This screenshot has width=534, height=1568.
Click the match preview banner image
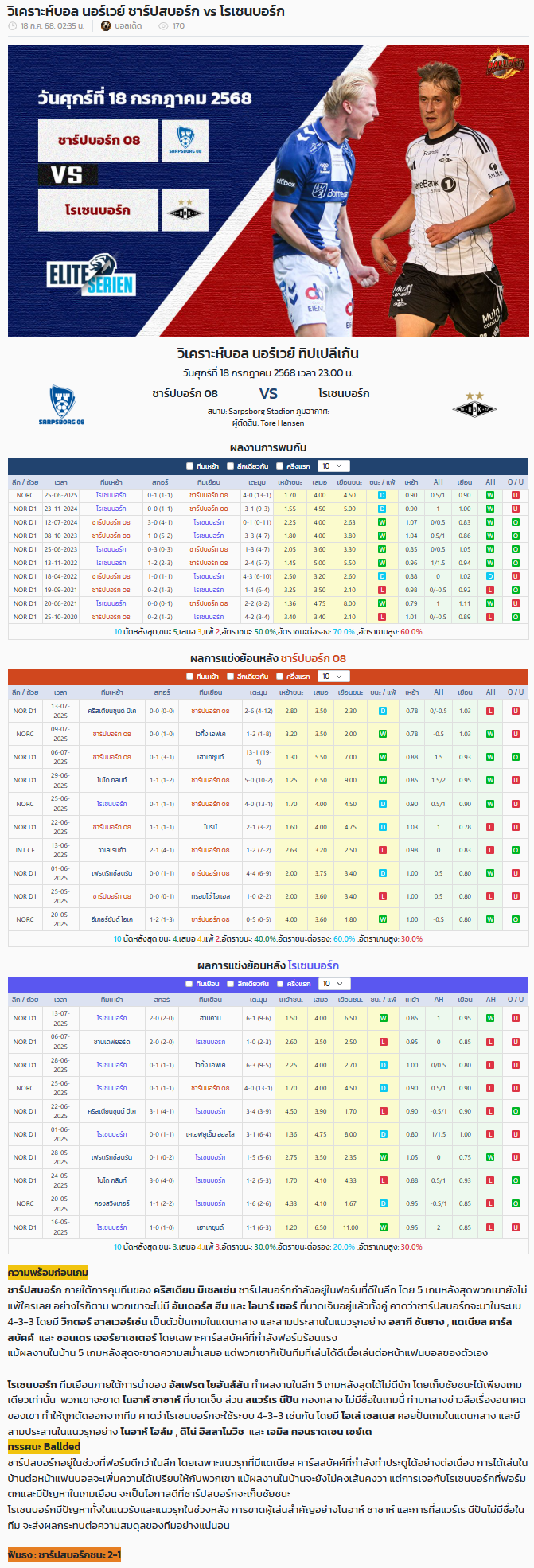coord(268,191)
